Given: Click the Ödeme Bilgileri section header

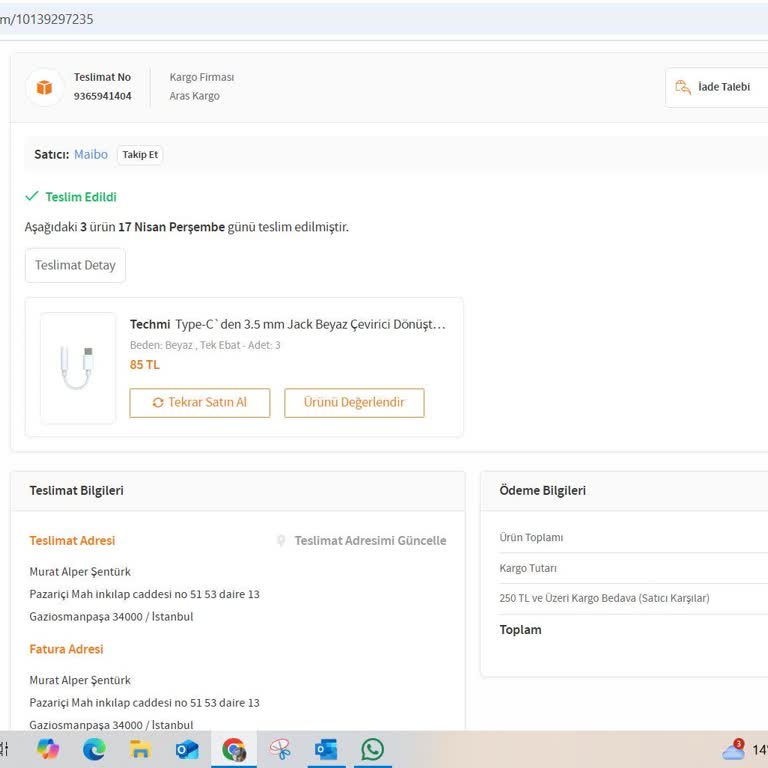Looking at the screenshot, I should pyautogui.click(x=542, y=490).
